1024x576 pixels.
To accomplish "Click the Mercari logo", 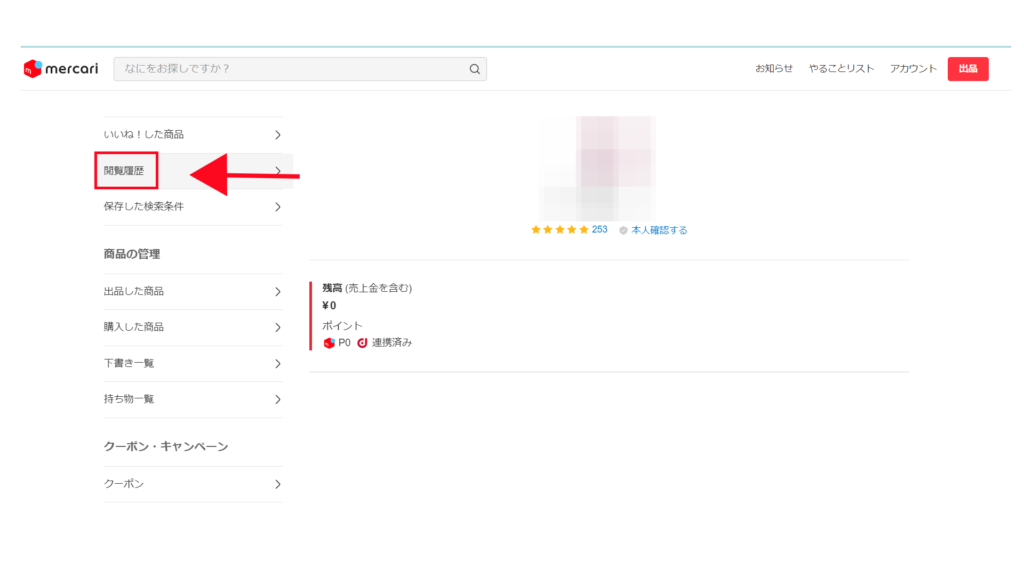I will (61, 69).
